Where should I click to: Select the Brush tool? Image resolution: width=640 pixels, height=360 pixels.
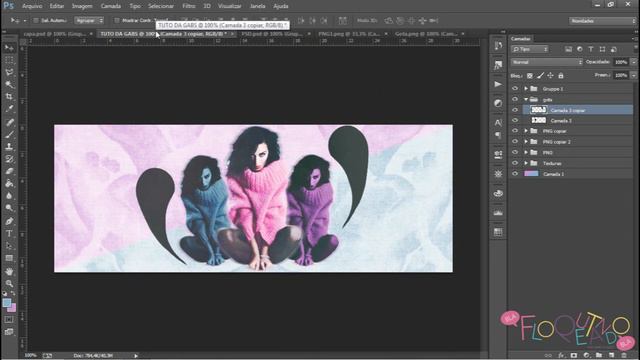[x=9, y=134]
